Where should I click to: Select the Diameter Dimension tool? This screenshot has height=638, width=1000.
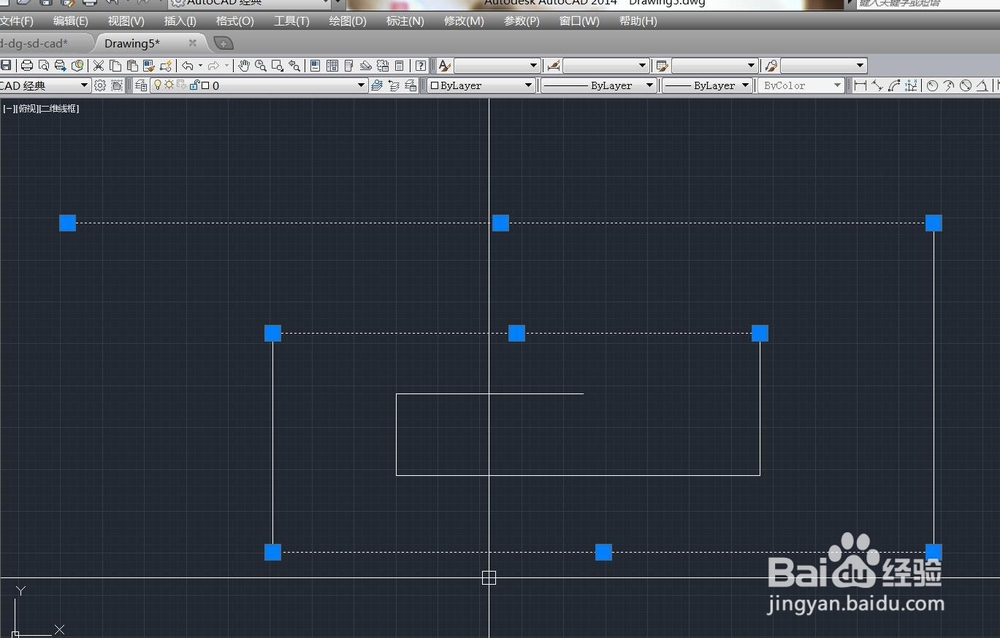pos(966,85)
